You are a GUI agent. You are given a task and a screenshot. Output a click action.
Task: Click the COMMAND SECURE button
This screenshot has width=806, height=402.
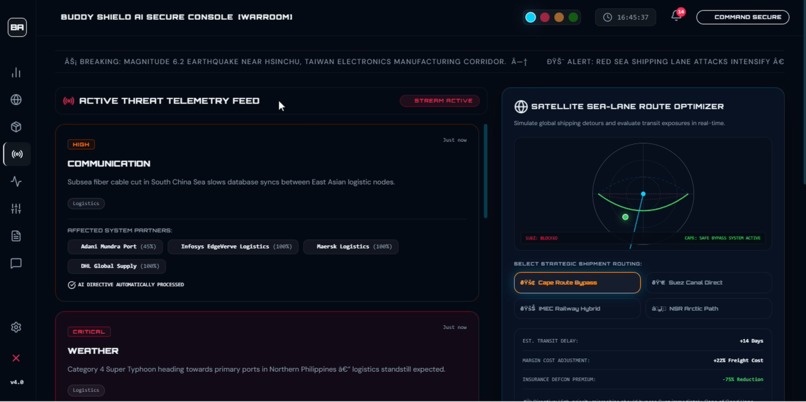coord(743,17)
